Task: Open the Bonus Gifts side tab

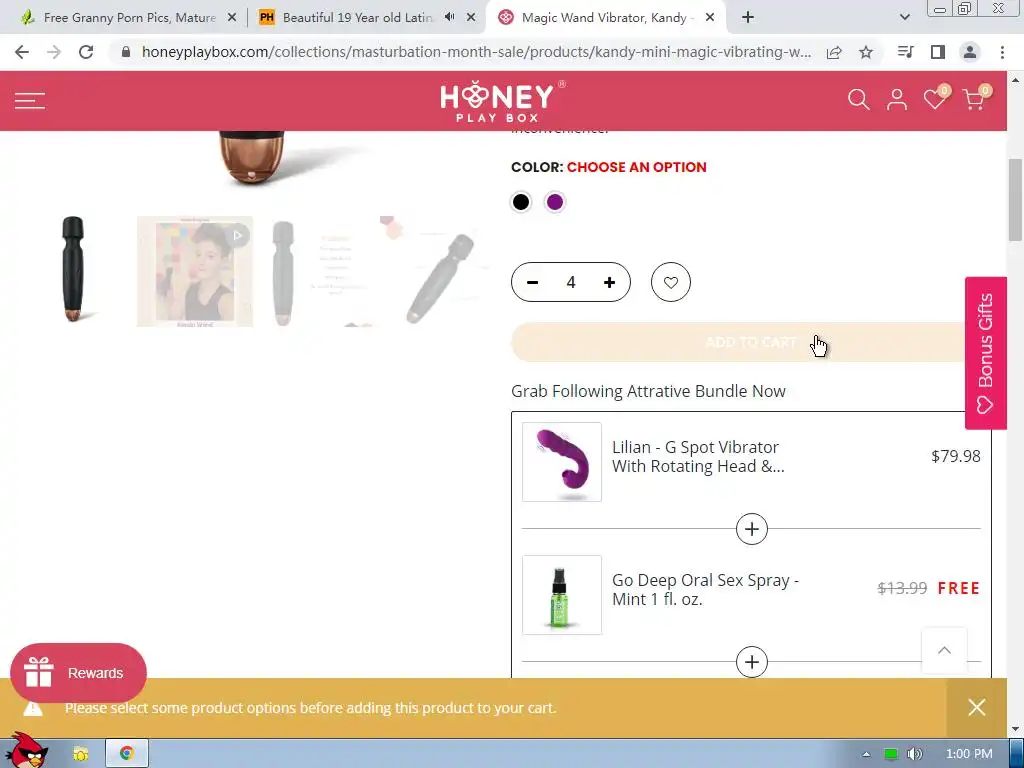Action: tap(985, 353)
